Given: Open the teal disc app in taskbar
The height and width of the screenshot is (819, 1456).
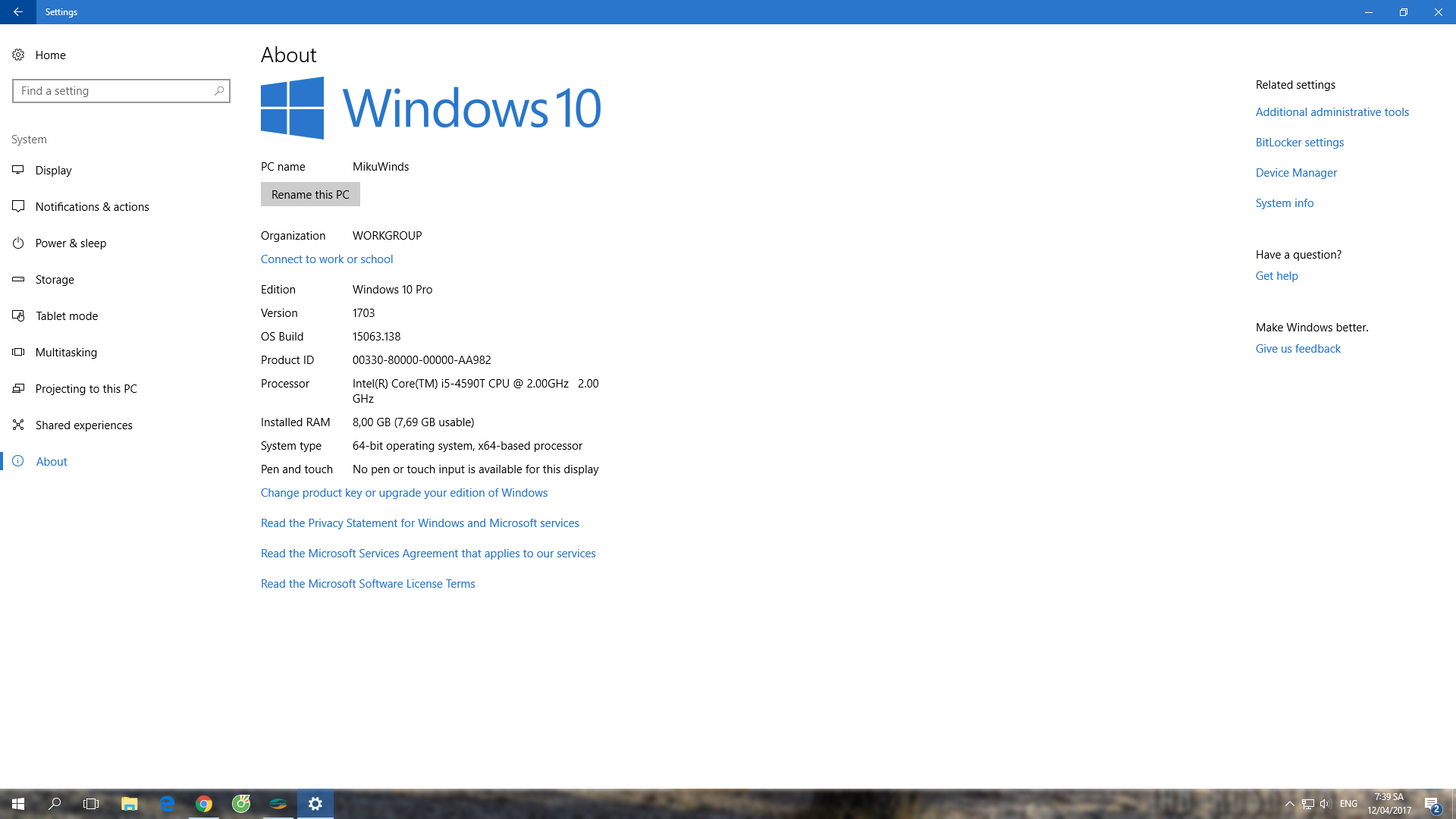Looking at the screenshot, I should point(278,804).
